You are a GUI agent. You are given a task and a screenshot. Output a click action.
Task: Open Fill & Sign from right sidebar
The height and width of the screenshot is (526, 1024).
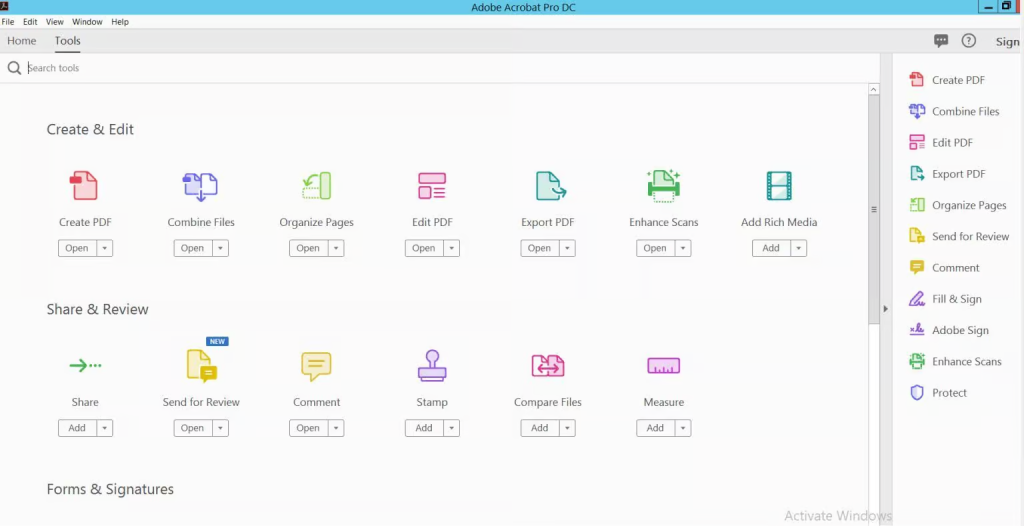click(946, 299)
